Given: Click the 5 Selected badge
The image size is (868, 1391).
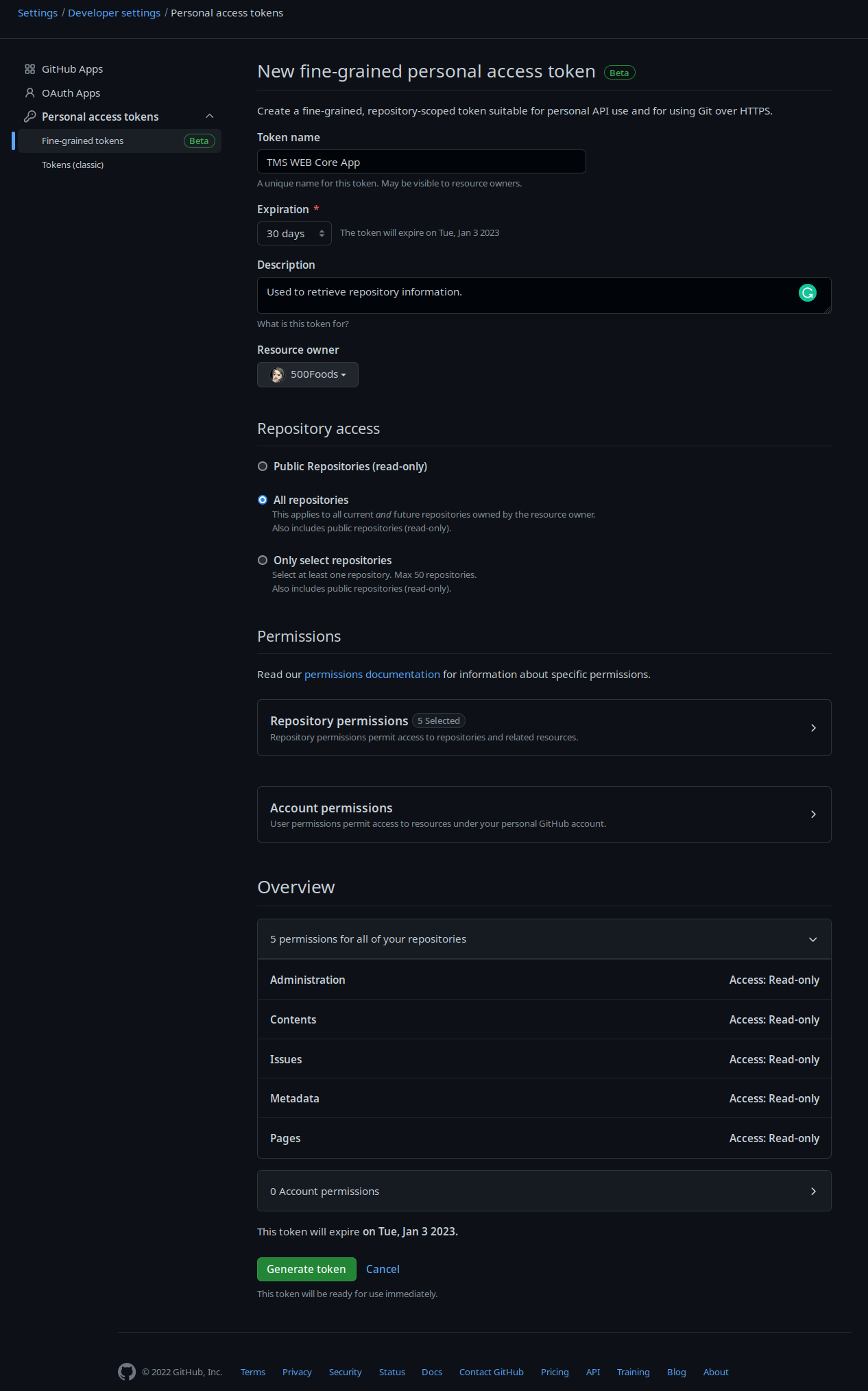Looking at the screenshot, I should click(439, 721).
